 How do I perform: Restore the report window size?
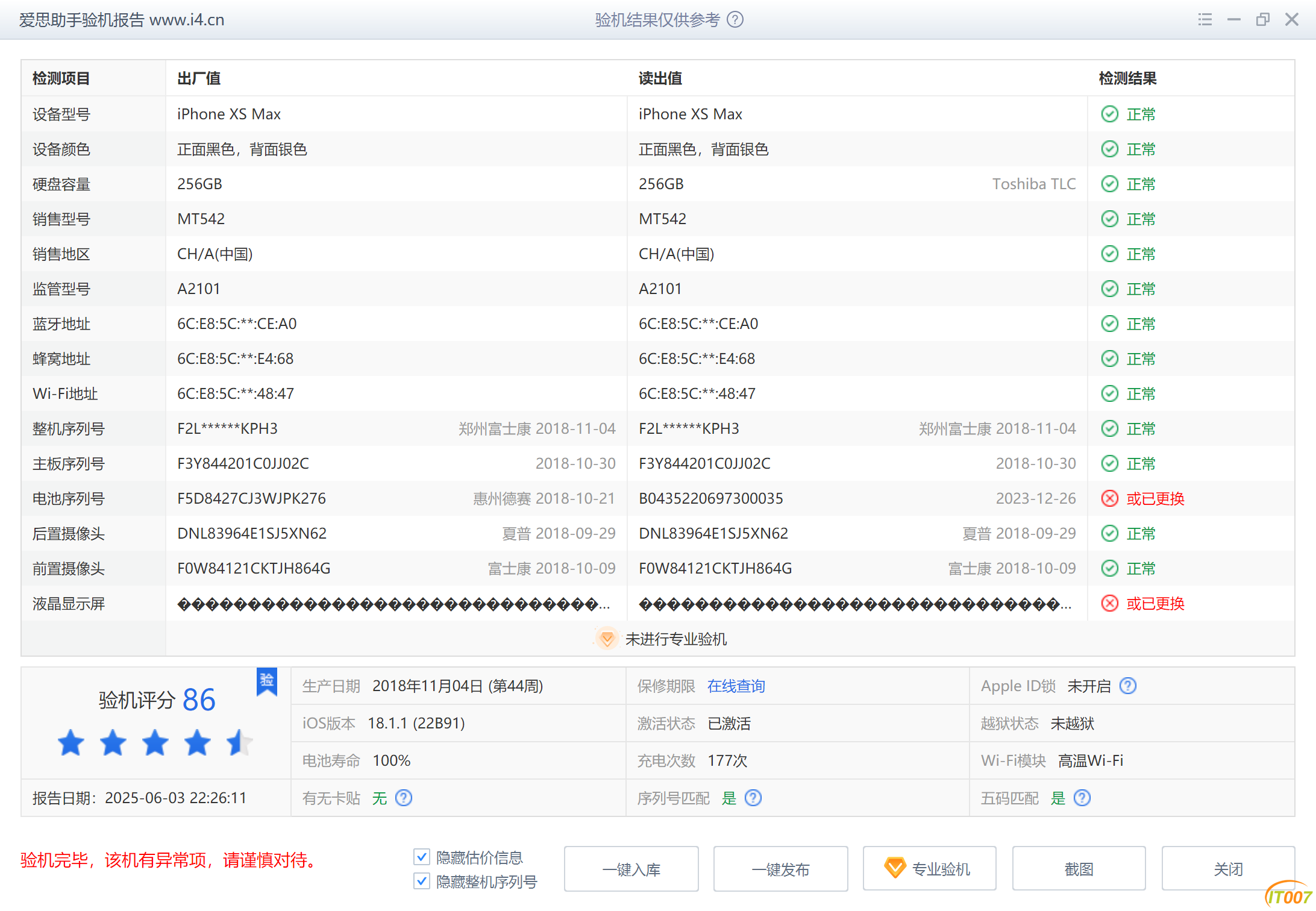coord(1263,20)
